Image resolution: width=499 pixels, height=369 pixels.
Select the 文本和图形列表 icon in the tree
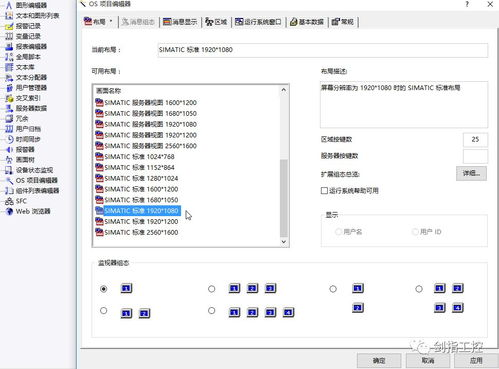pos(9,15)
